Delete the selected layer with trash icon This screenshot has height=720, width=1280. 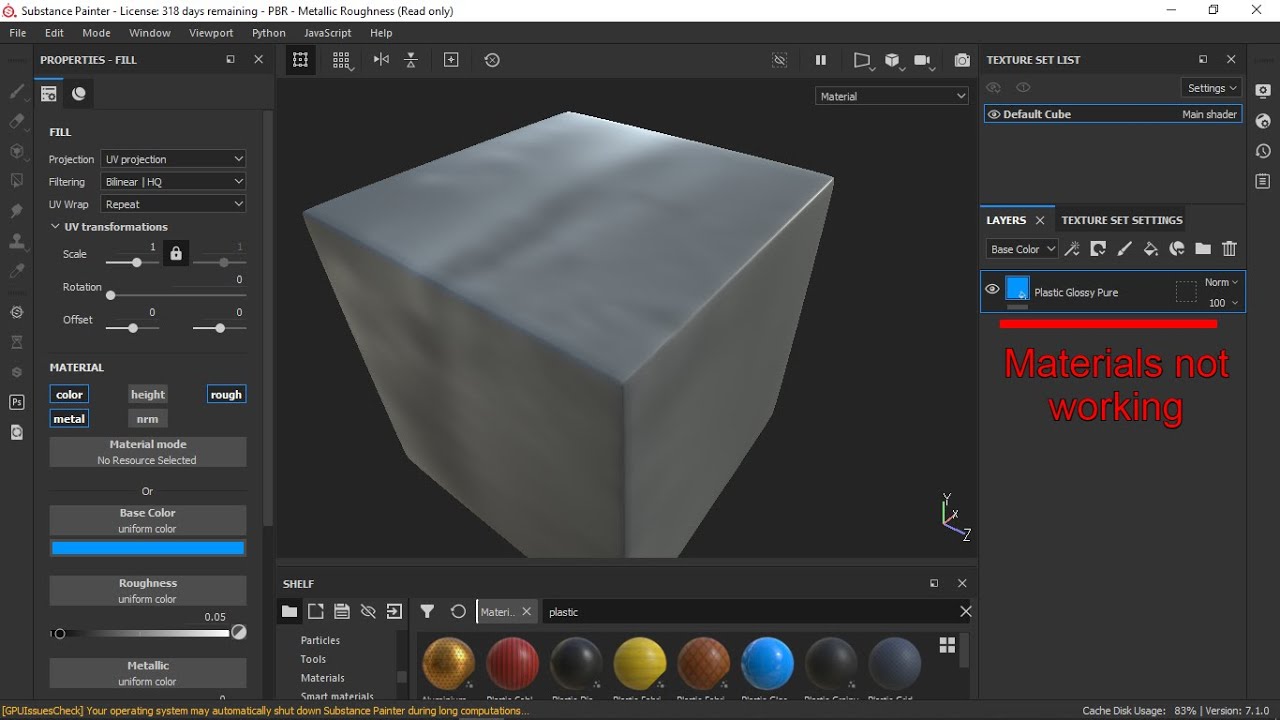pyautogui.click(x=1230, y=249)
